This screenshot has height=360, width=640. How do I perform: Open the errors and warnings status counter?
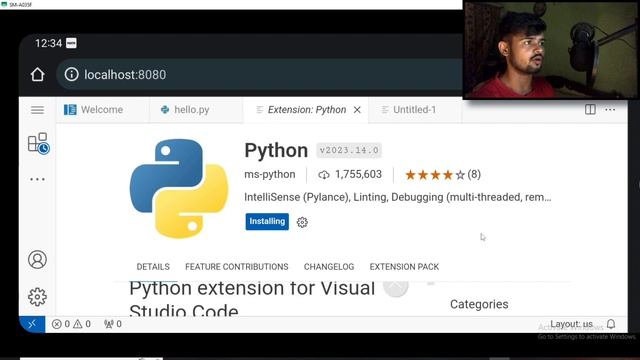(71, 324)
